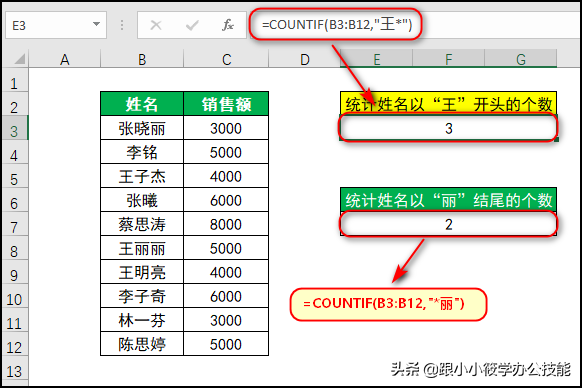The image size is (582, 388).
Task: Select cell containing 李铭
Action: (142, 152)
